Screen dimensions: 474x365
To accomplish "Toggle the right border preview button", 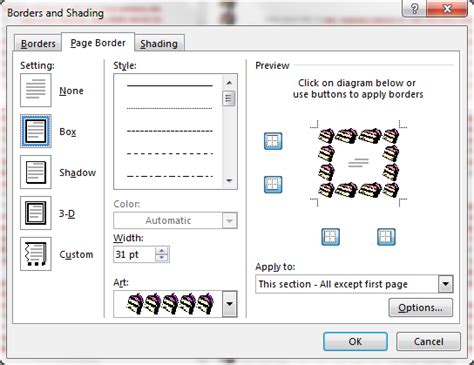I will 386,237.
